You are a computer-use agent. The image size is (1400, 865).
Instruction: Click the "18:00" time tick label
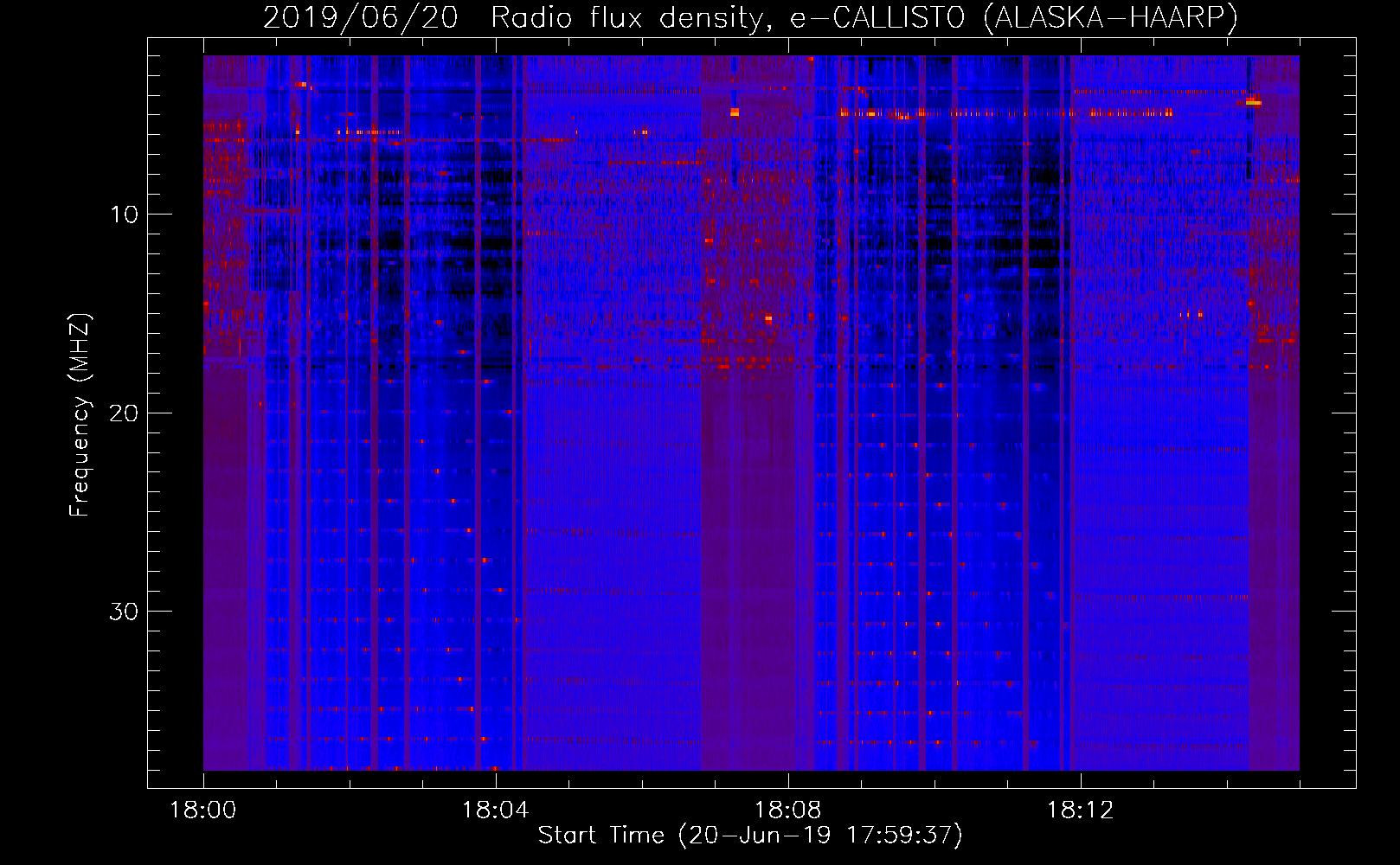[x=203, y=811]
